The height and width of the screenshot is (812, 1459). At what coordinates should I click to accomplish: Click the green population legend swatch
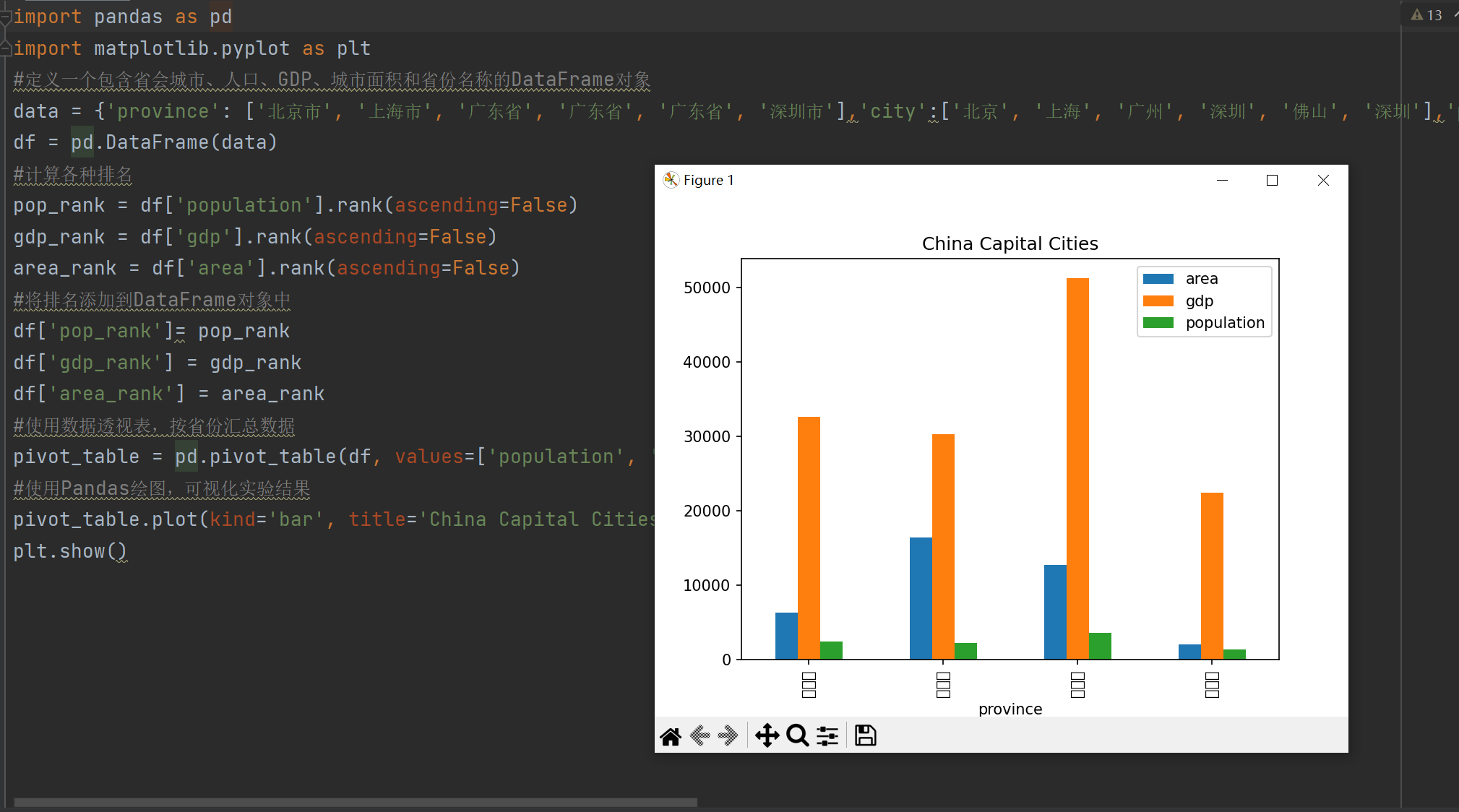point(1158,323)
